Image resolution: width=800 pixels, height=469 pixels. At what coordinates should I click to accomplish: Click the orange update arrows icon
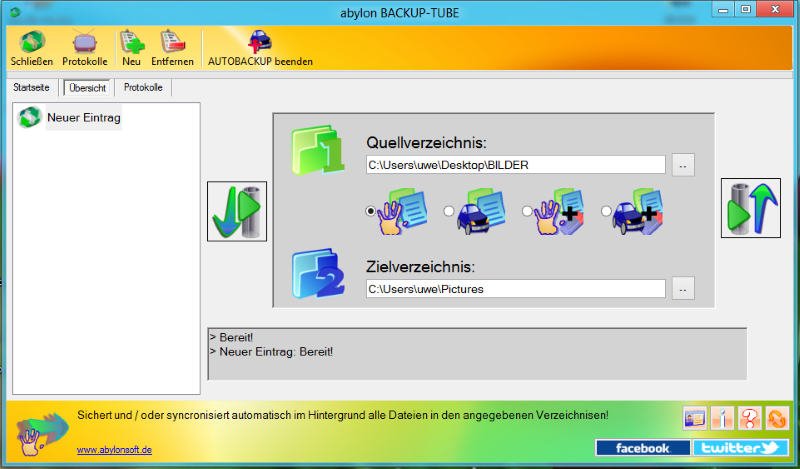pos(777,418)
